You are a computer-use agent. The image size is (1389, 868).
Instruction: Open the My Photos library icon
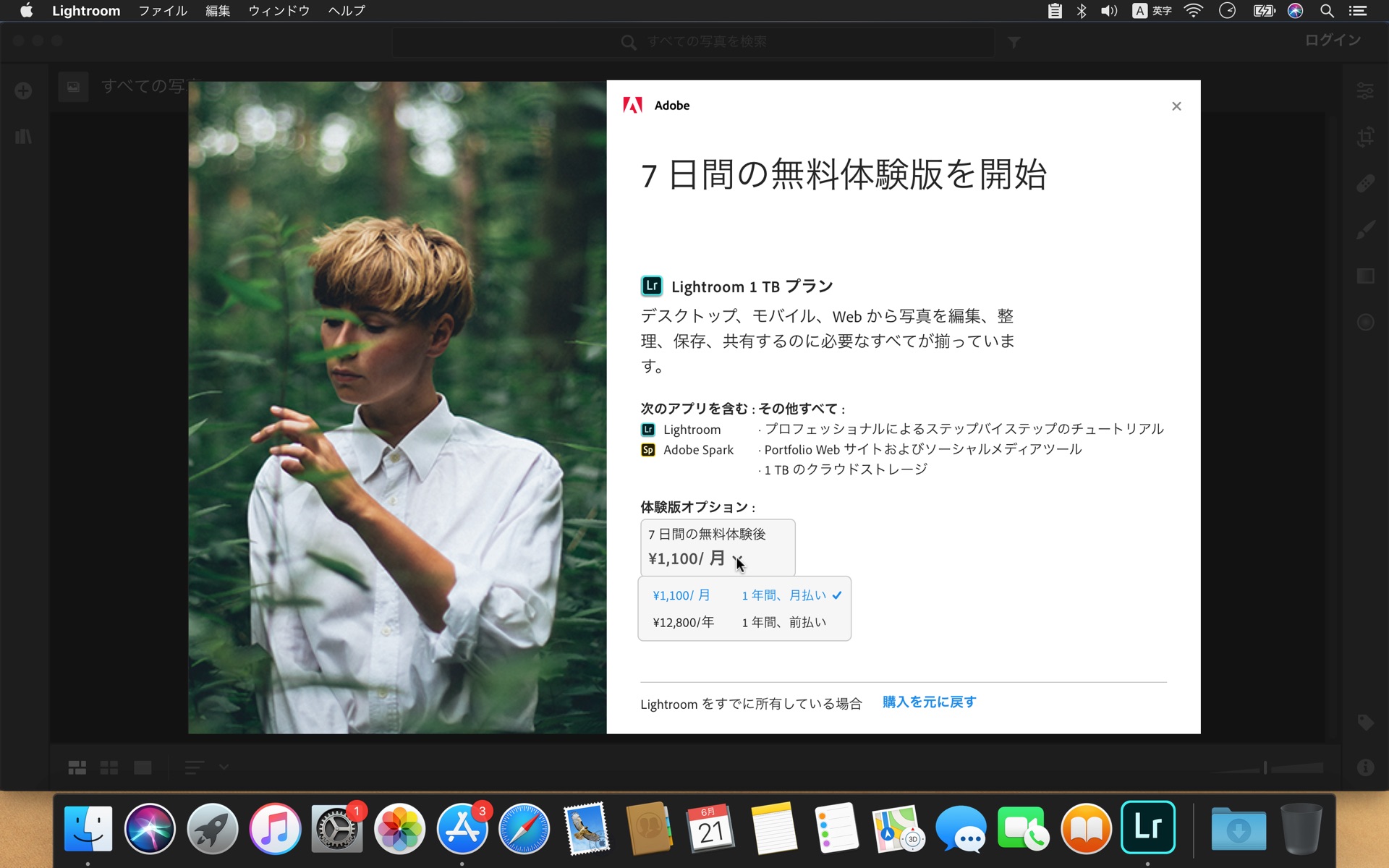(23, 136)
